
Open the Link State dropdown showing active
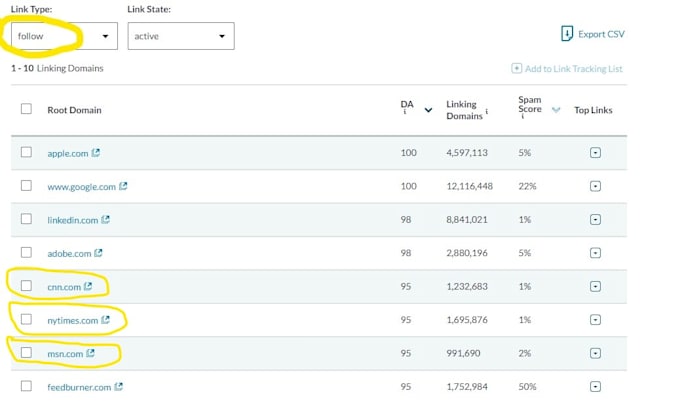click(x=181, y=36)
